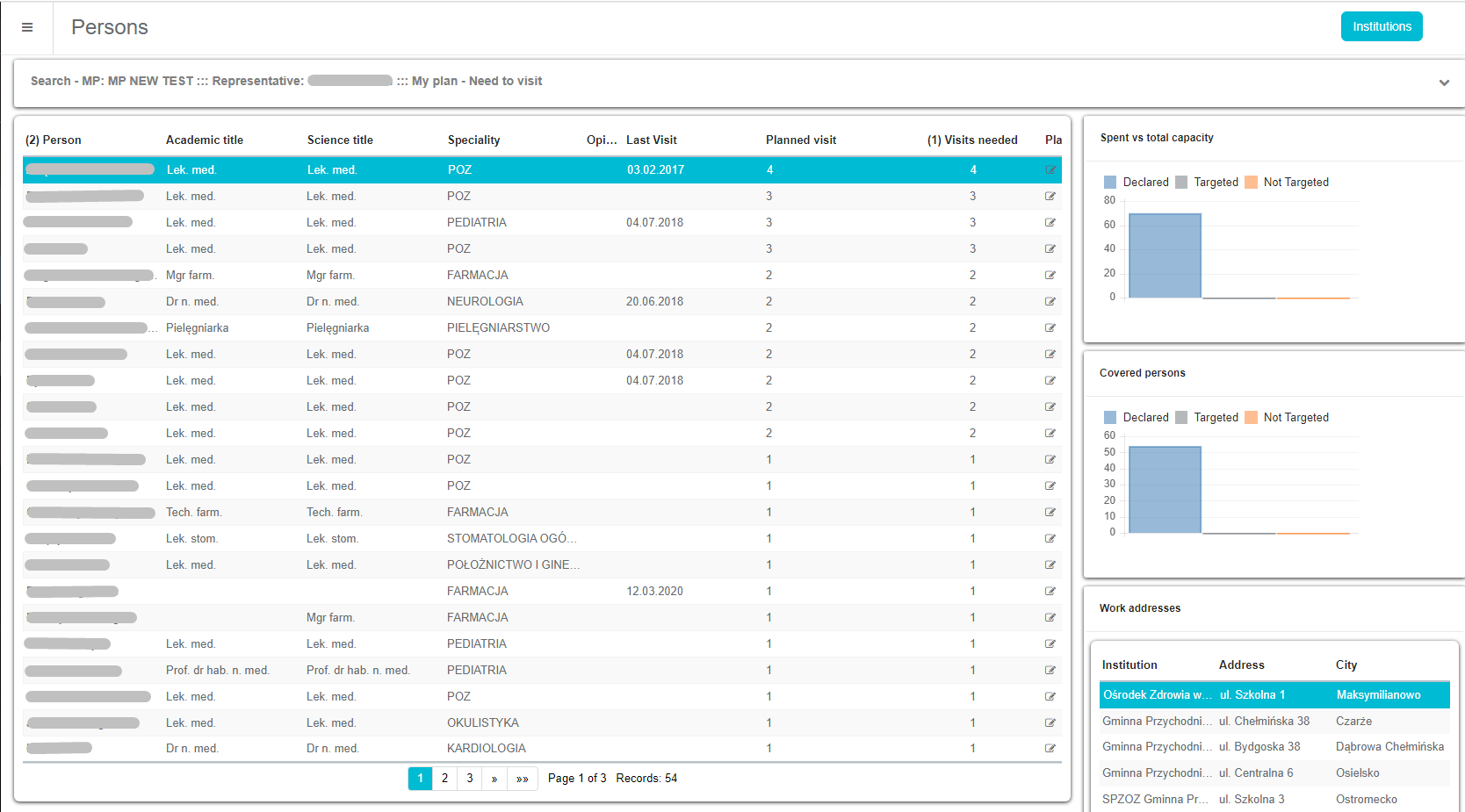Viewport: 1465px width, 812px height.
Task: Sort table by Last Visit column
Action: [x=651, y=140]
